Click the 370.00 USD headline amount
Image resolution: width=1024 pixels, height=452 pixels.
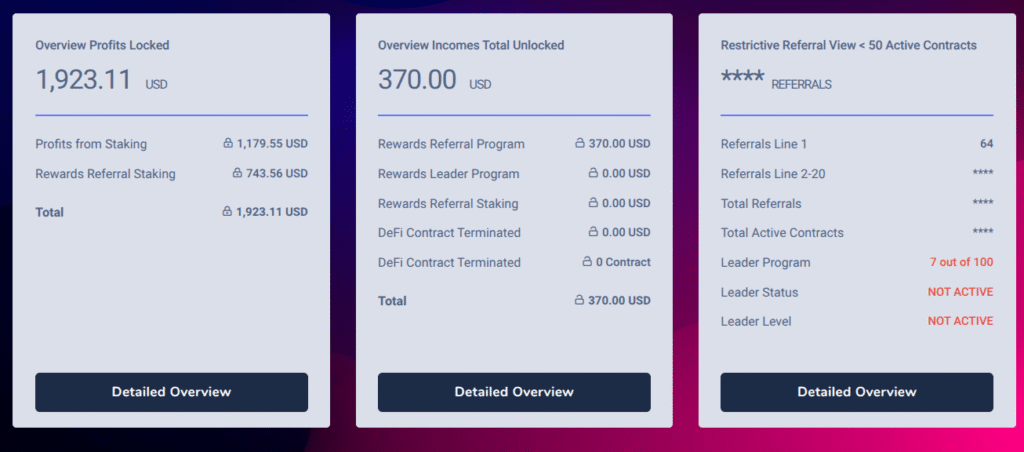[434, 80]
